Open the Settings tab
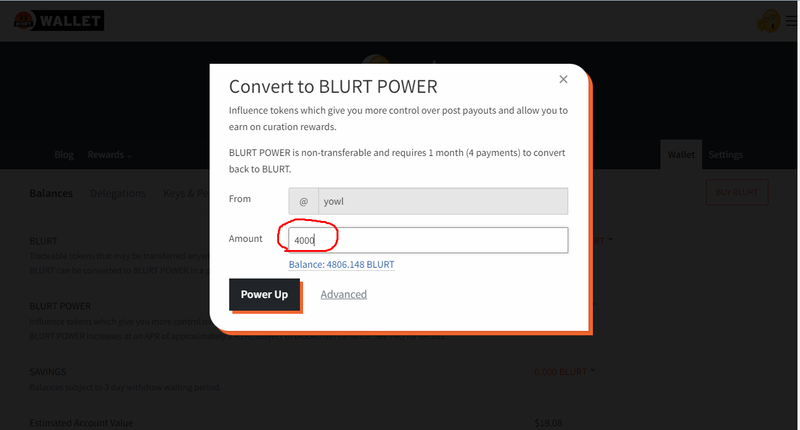800x430 pixels. click(x=726, y=155)
